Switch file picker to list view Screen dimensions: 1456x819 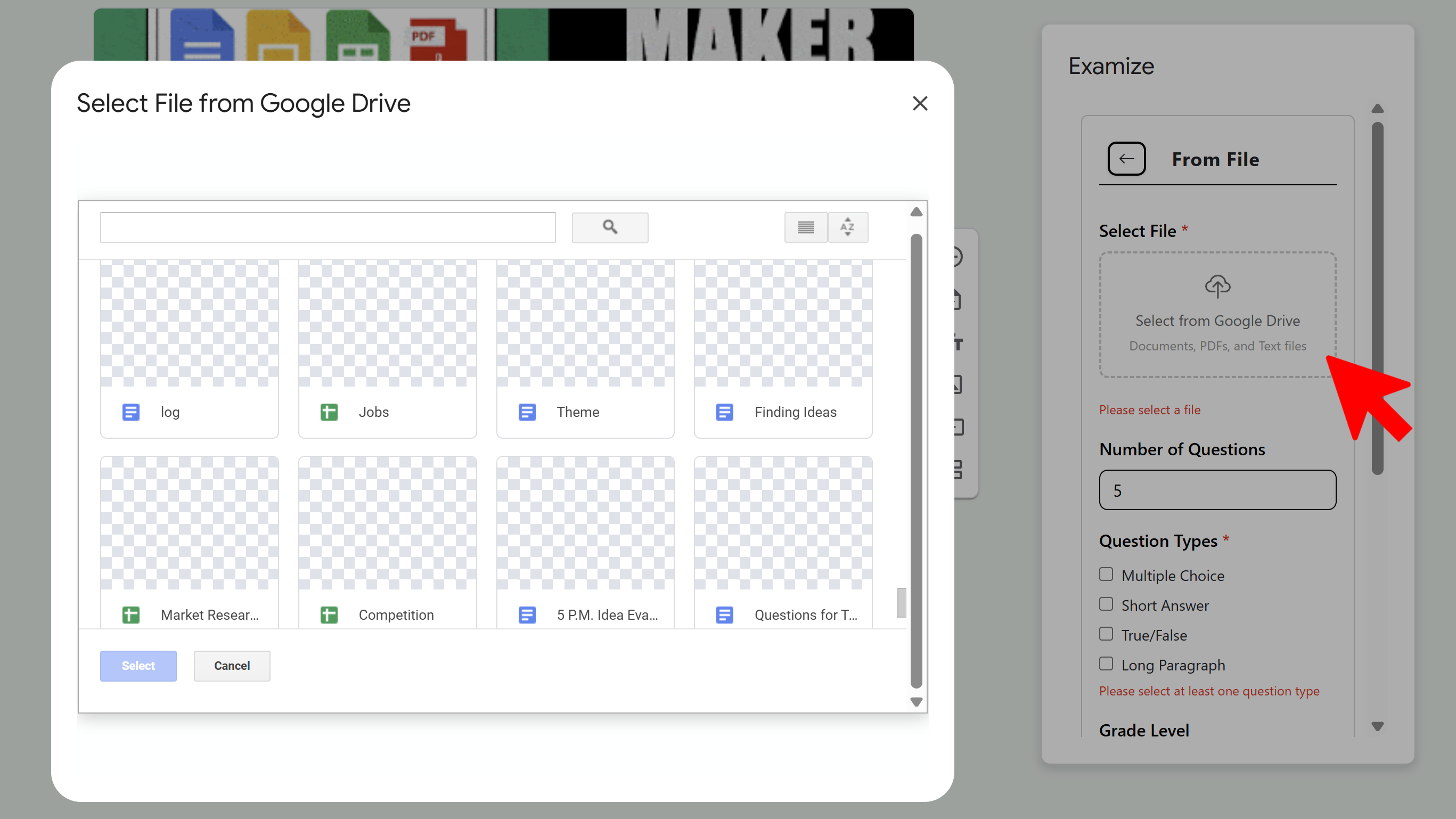(x=805, y=227)
